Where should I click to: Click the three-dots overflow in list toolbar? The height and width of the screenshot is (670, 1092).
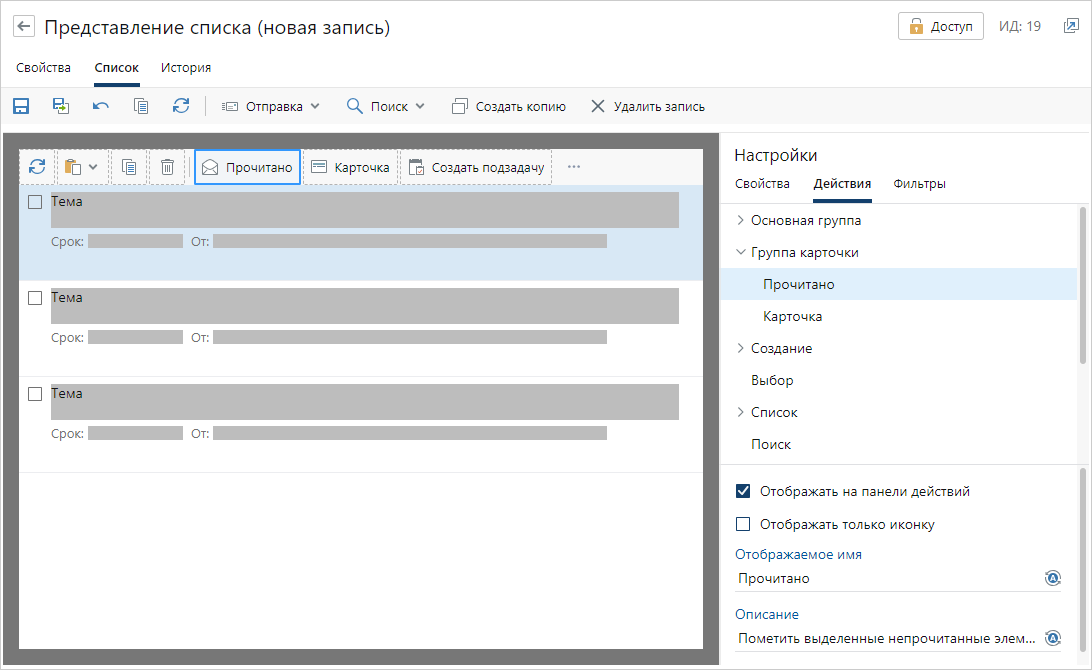click(x=574, y=167)
